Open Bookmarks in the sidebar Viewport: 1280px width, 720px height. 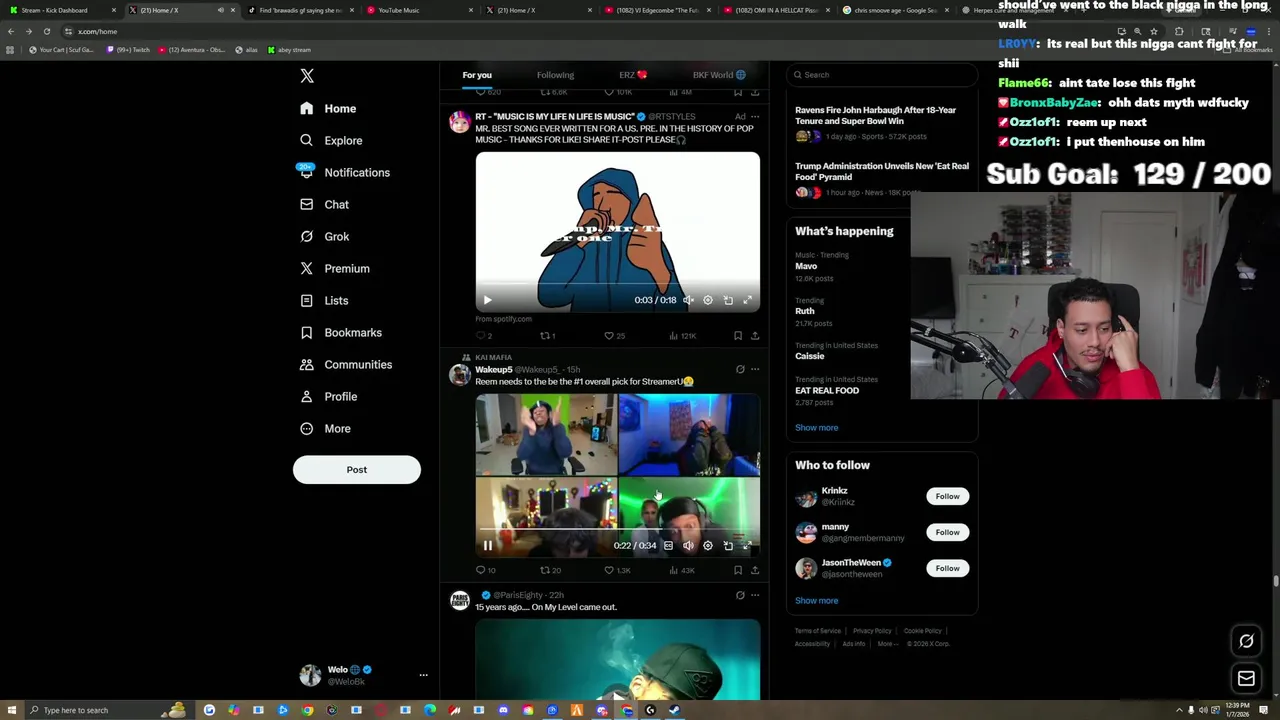pyautogui.click(x=341, y=332)
